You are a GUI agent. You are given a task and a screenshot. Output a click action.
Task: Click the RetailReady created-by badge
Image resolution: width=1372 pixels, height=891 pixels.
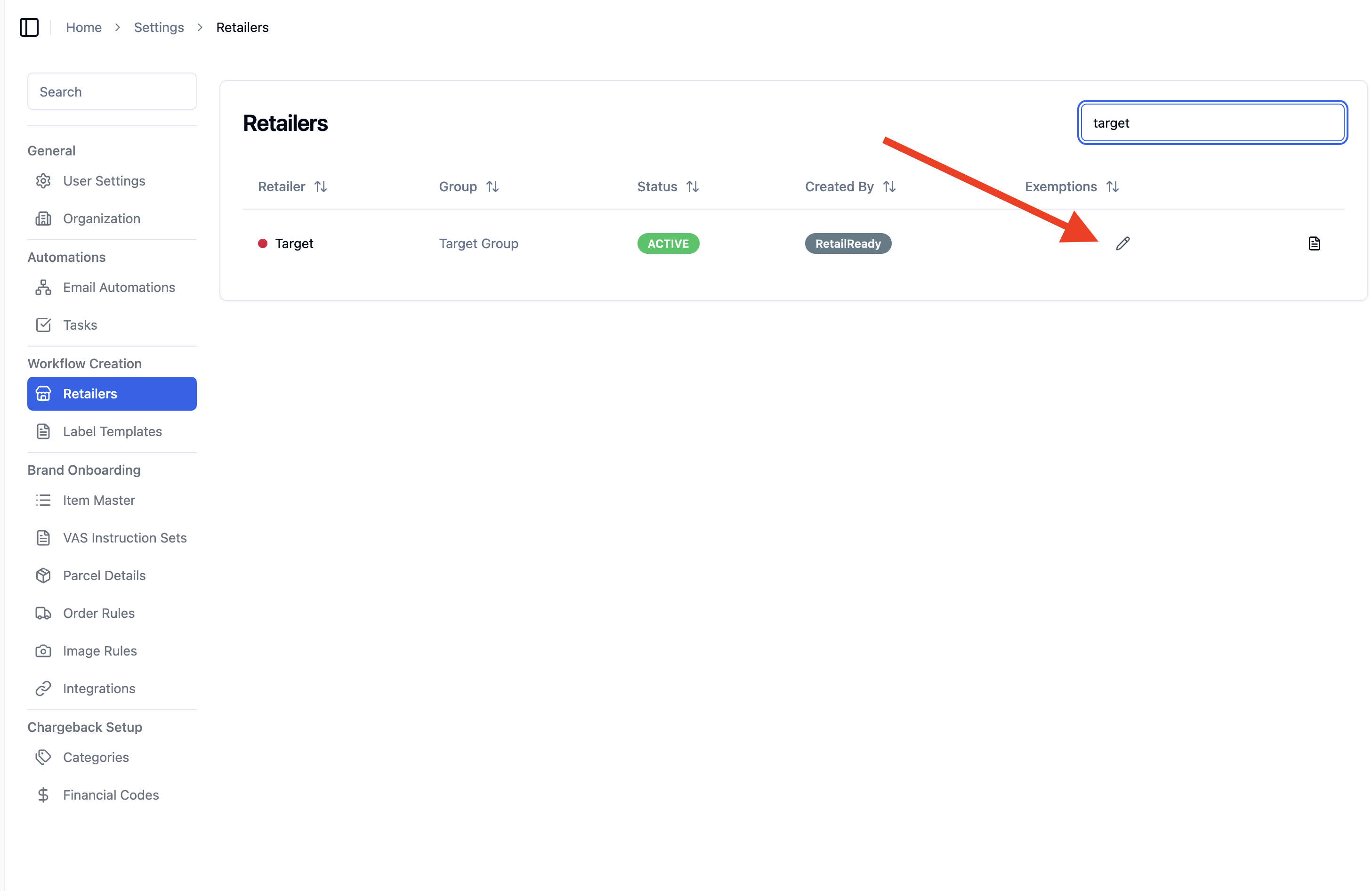(x=848, y=243)
